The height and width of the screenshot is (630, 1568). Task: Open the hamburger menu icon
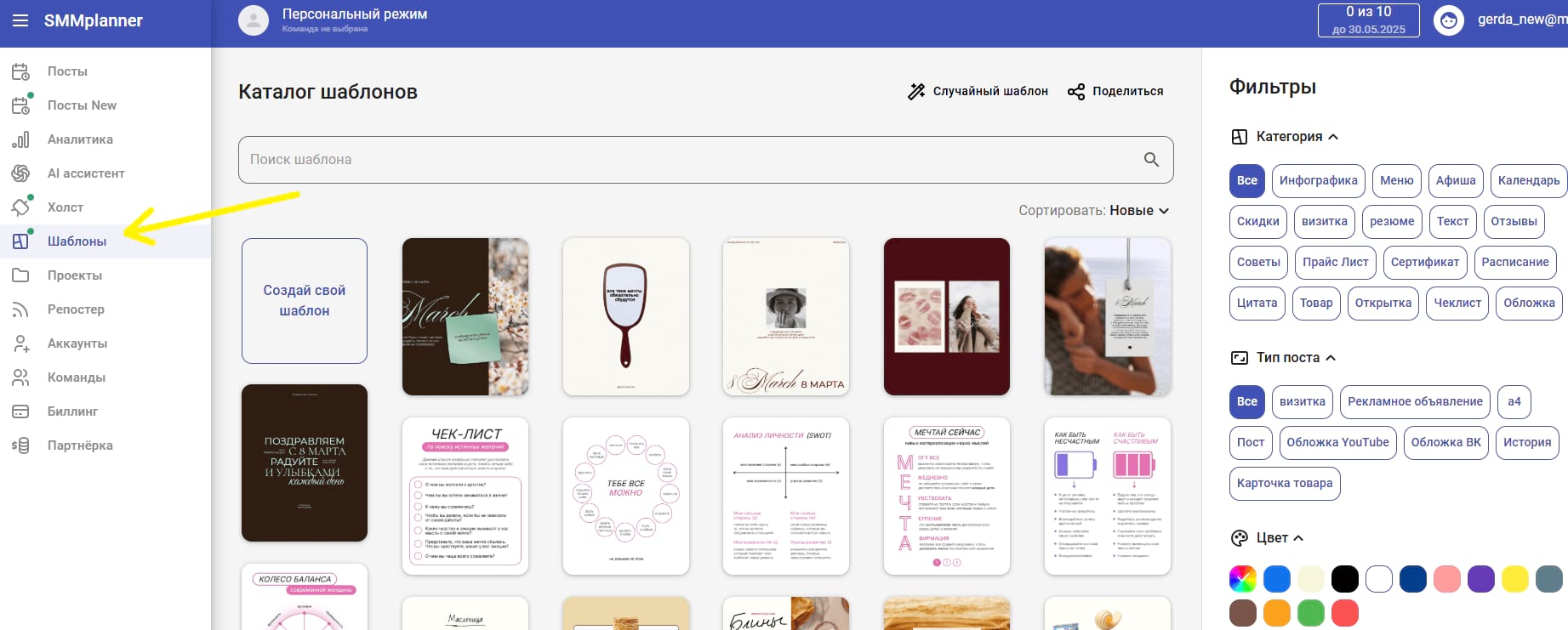(20, 20)
